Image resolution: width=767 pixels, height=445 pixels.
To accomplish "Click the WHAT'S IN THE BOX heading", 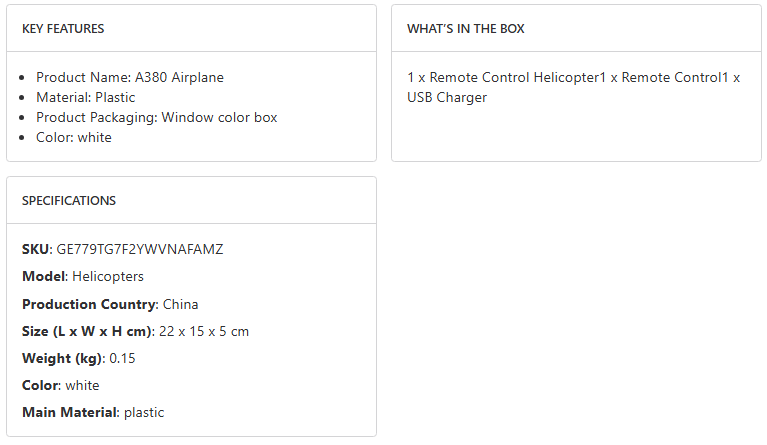I will tap(465, 29).
